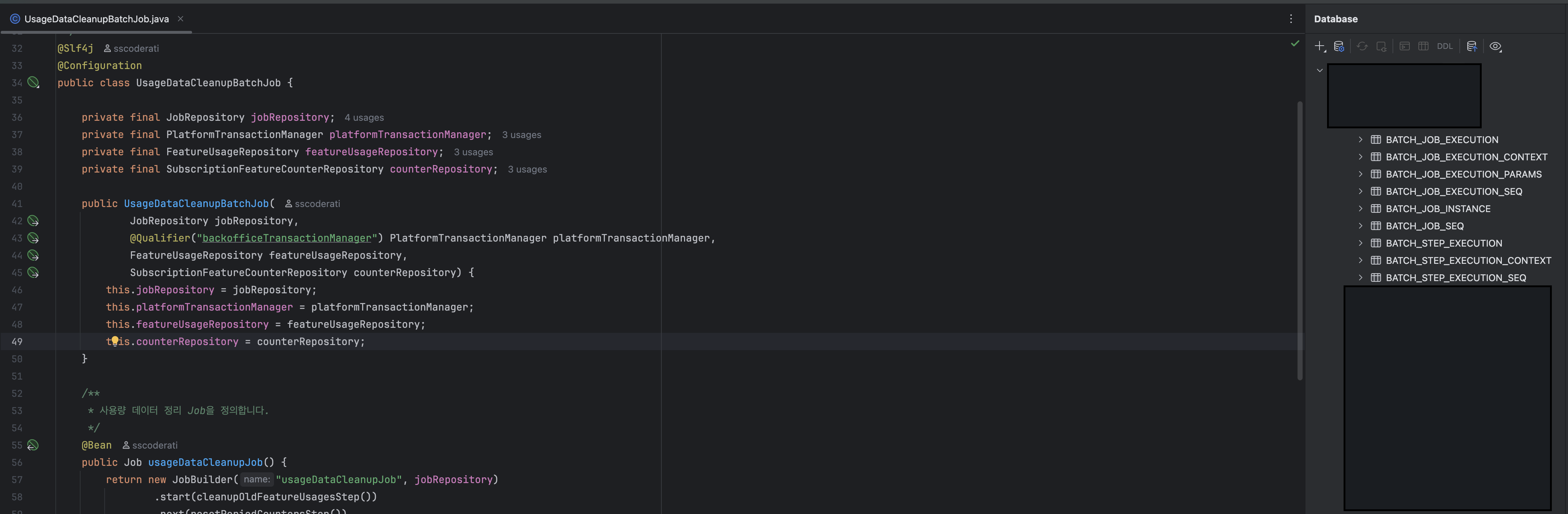Click the Spring bean gutter icon on line 34
The width and height of the screenshot is (1568, 514).
(33, 82)
